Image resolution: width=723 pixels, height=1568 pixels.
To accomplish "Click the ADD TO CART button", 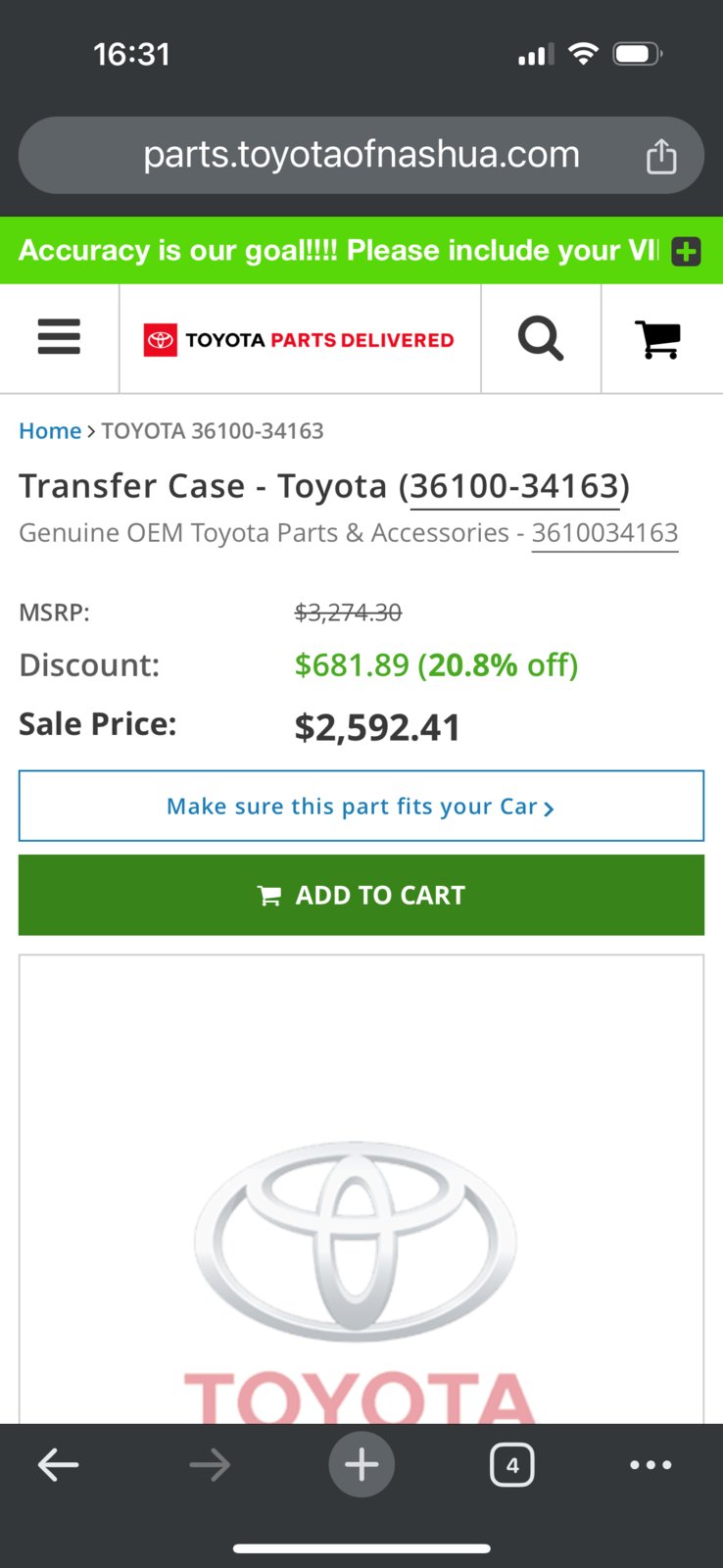I will tap(361, 895).
